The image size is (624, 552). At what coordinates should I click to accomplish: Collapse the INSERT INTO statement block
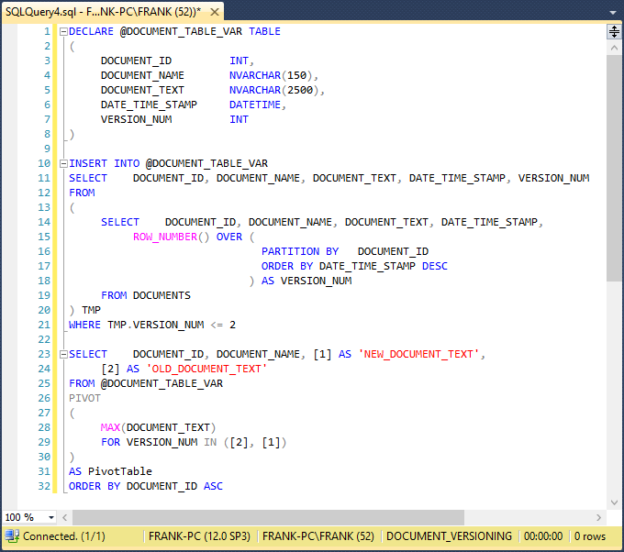[63, 164]
